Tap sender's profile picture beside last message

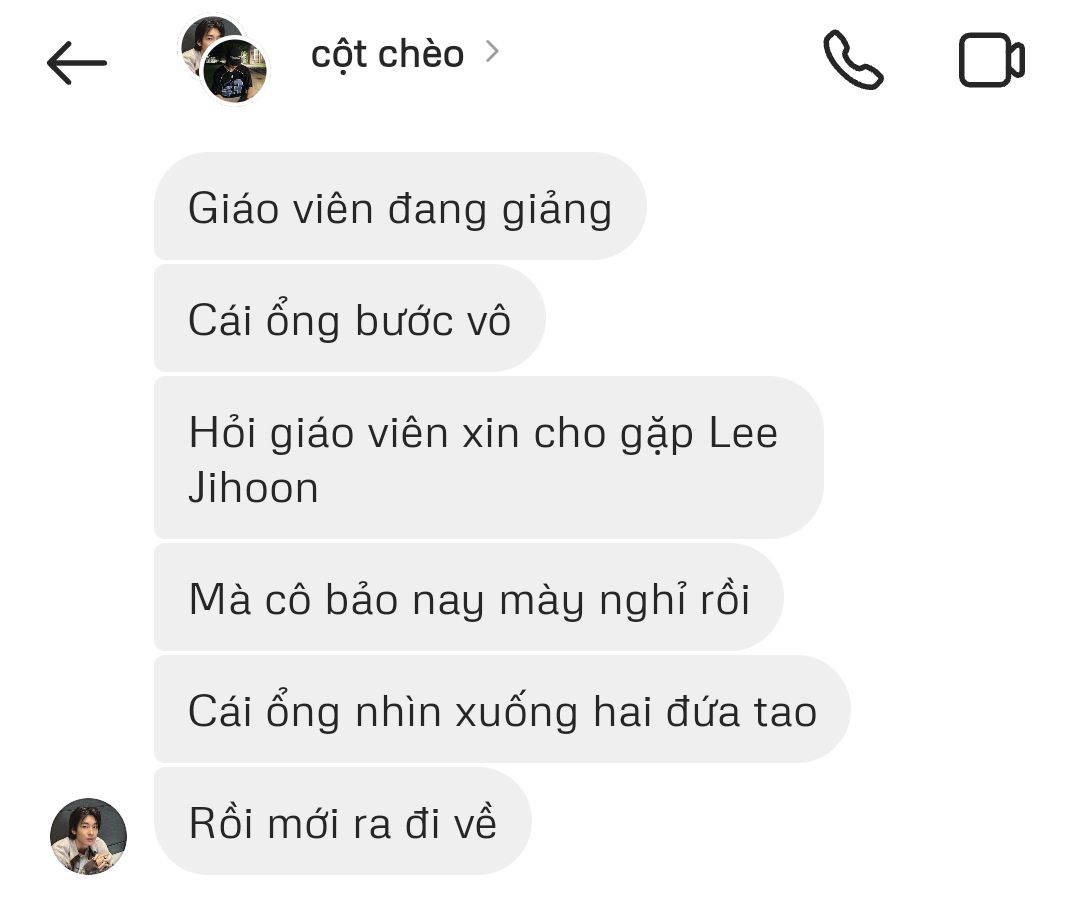(88, 836)
